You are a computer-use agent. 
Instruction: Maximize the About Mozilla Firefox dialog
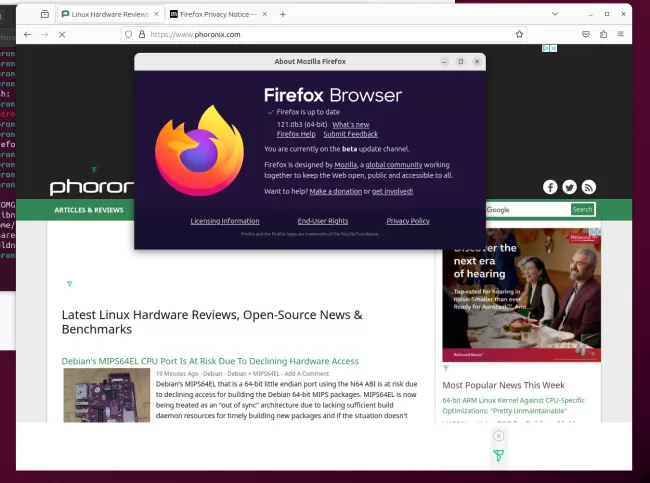(x=461, y=62)
